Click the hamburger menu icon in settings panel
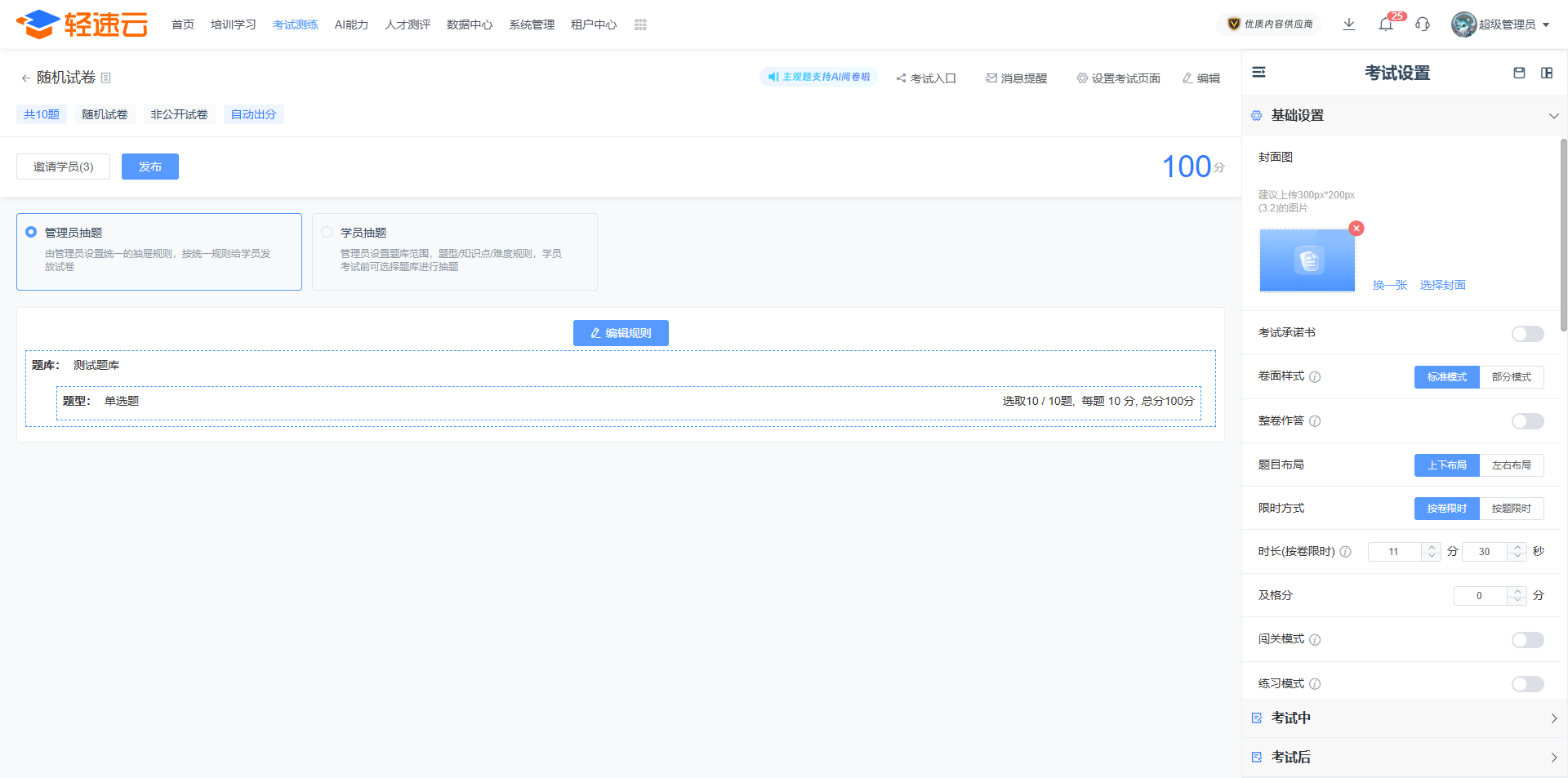The image size is (1568, 778). [1258, 73]
